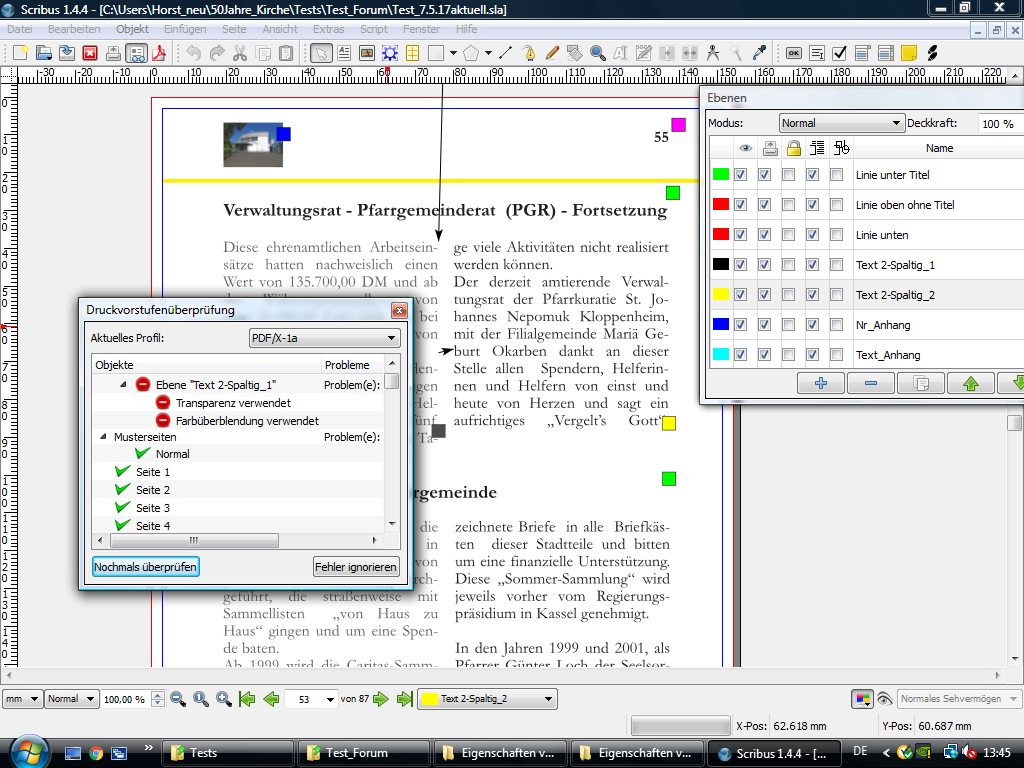
Task: Toggle visibility of Linie unter Titel layer
Action: click(740, 175)
